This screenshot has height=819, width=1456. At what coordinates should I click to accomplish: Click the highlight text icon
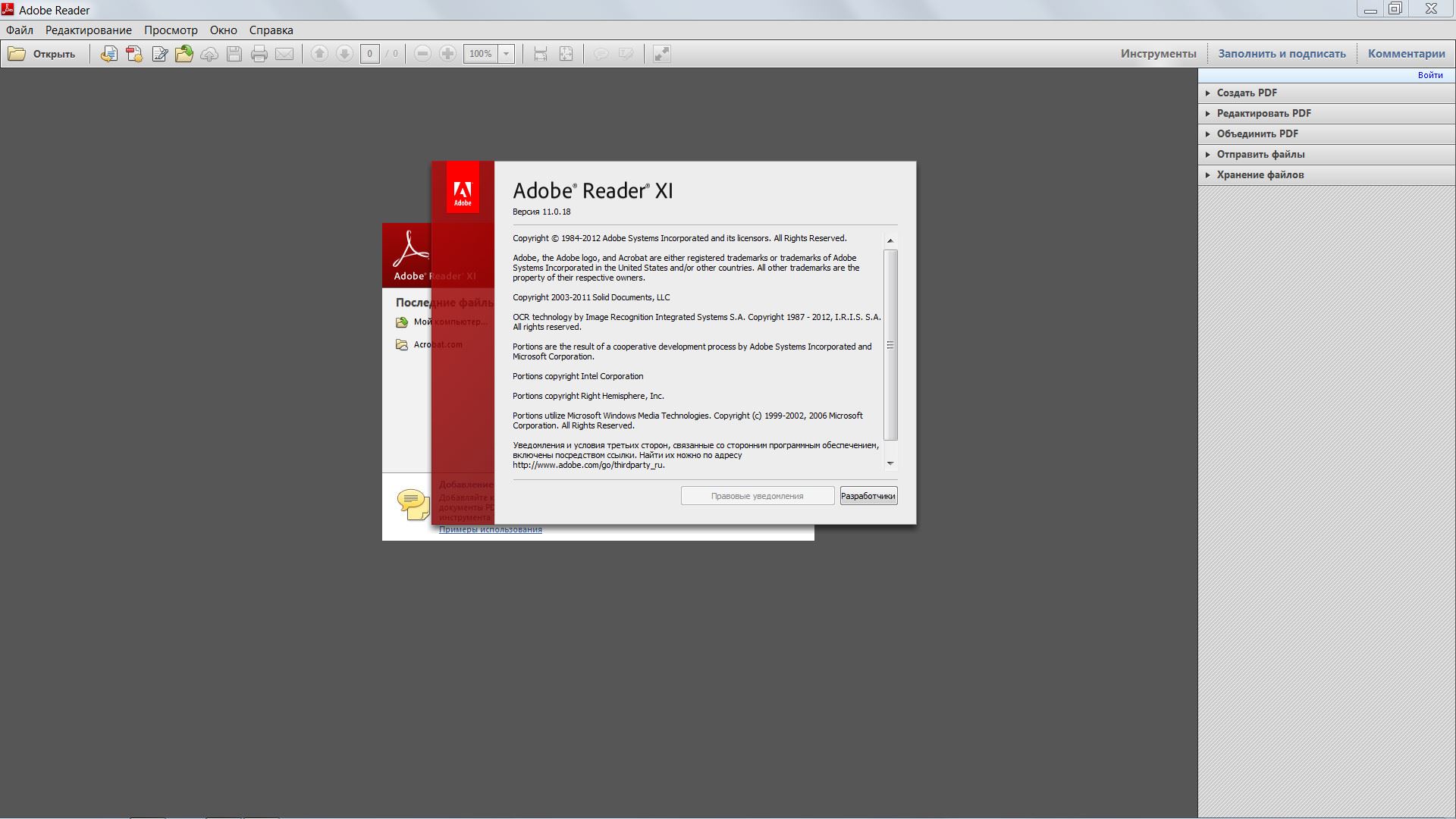point(626,54)
